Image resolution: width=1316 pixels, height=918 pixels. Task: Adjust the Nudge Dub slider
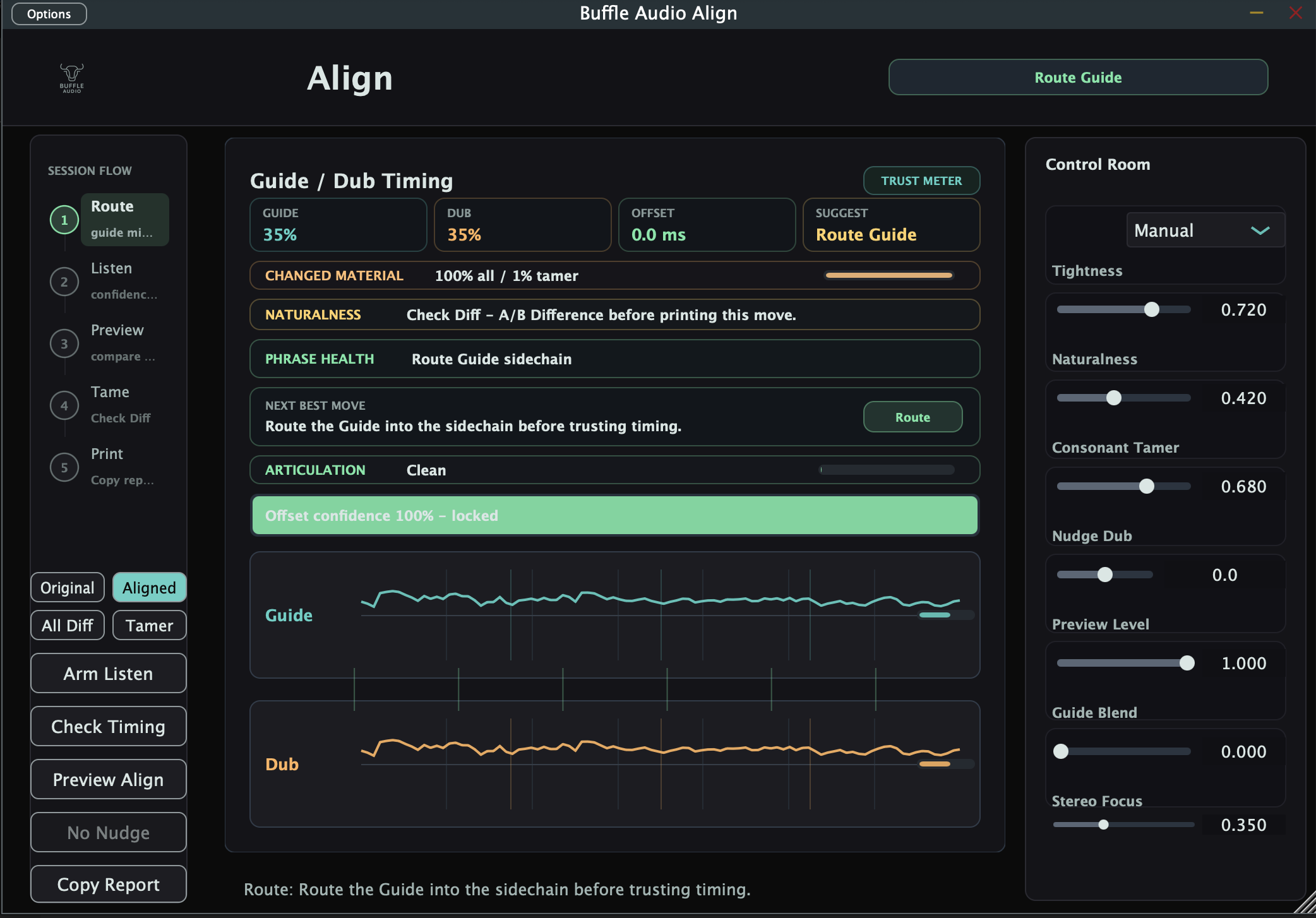point(1105,575)
